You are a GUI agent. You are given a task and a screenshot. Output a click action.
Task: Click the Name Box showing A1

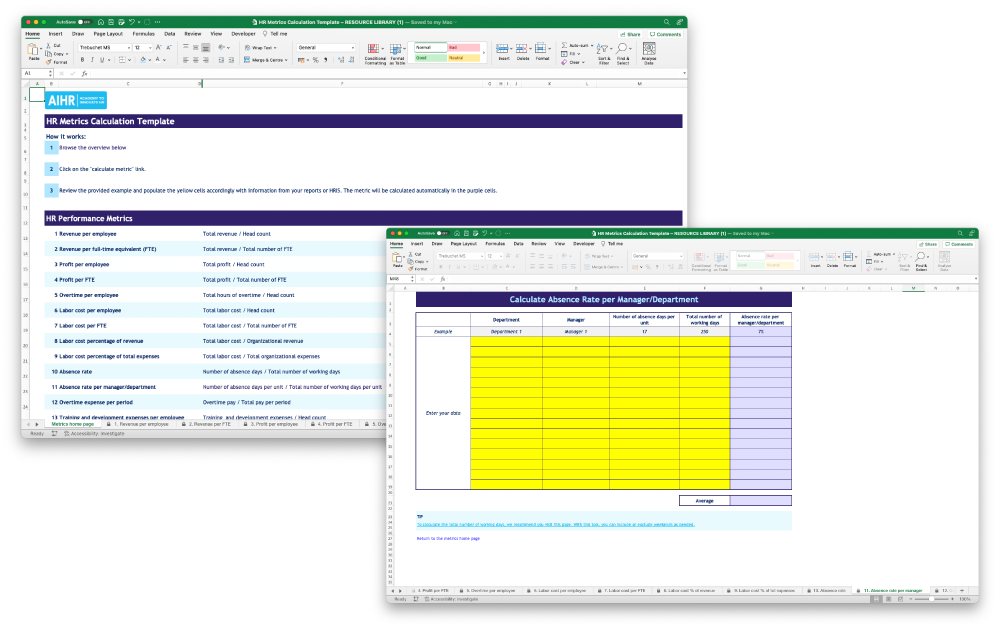point(37,73)
